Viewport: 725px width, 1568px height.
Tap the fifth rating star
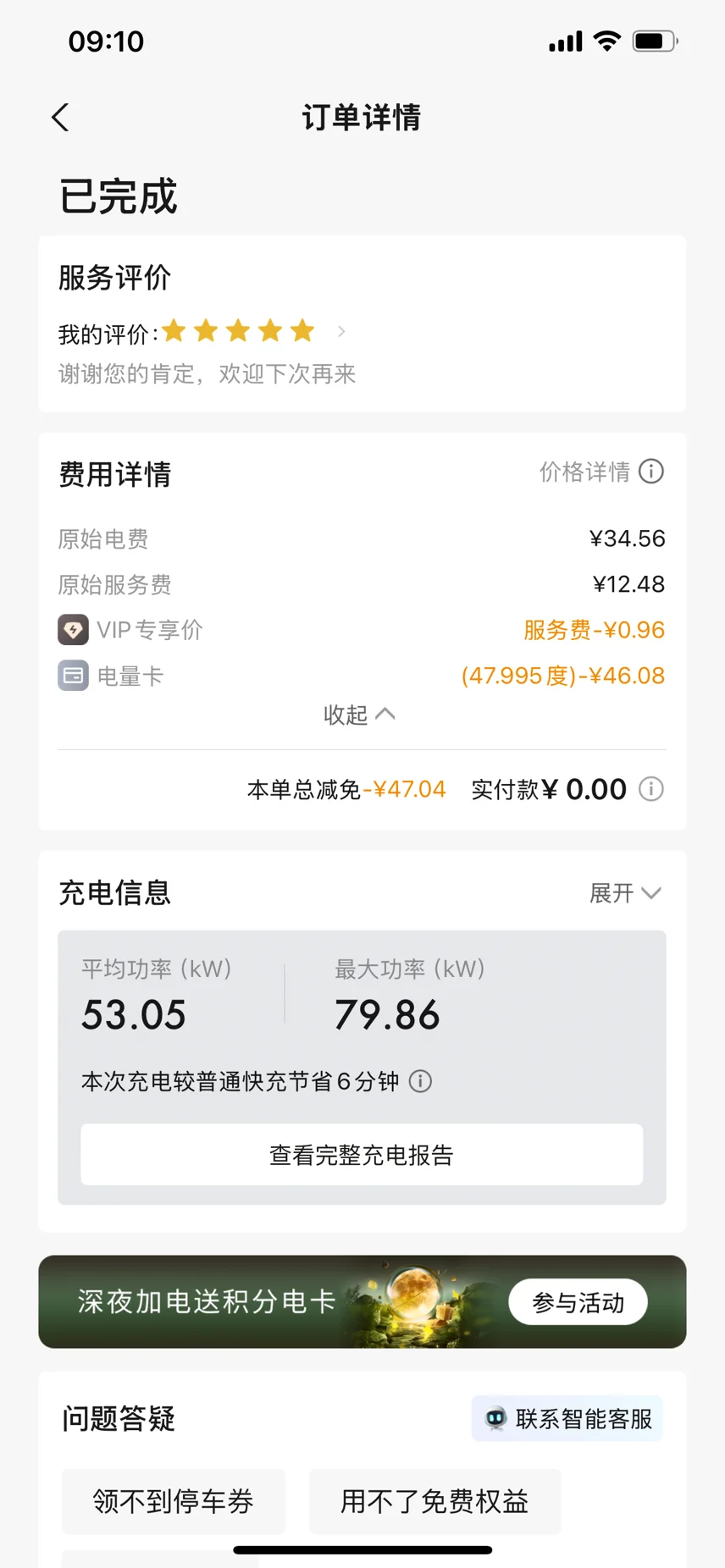coord(302,330)
